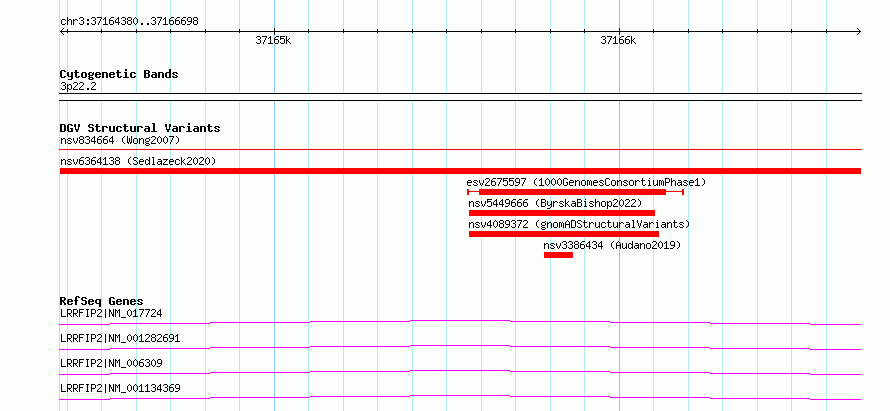This screenshot has height=411, width=890.
Task: Open transcript LRRFIP2|NM_001282691 label
Action: click(120, 338)
